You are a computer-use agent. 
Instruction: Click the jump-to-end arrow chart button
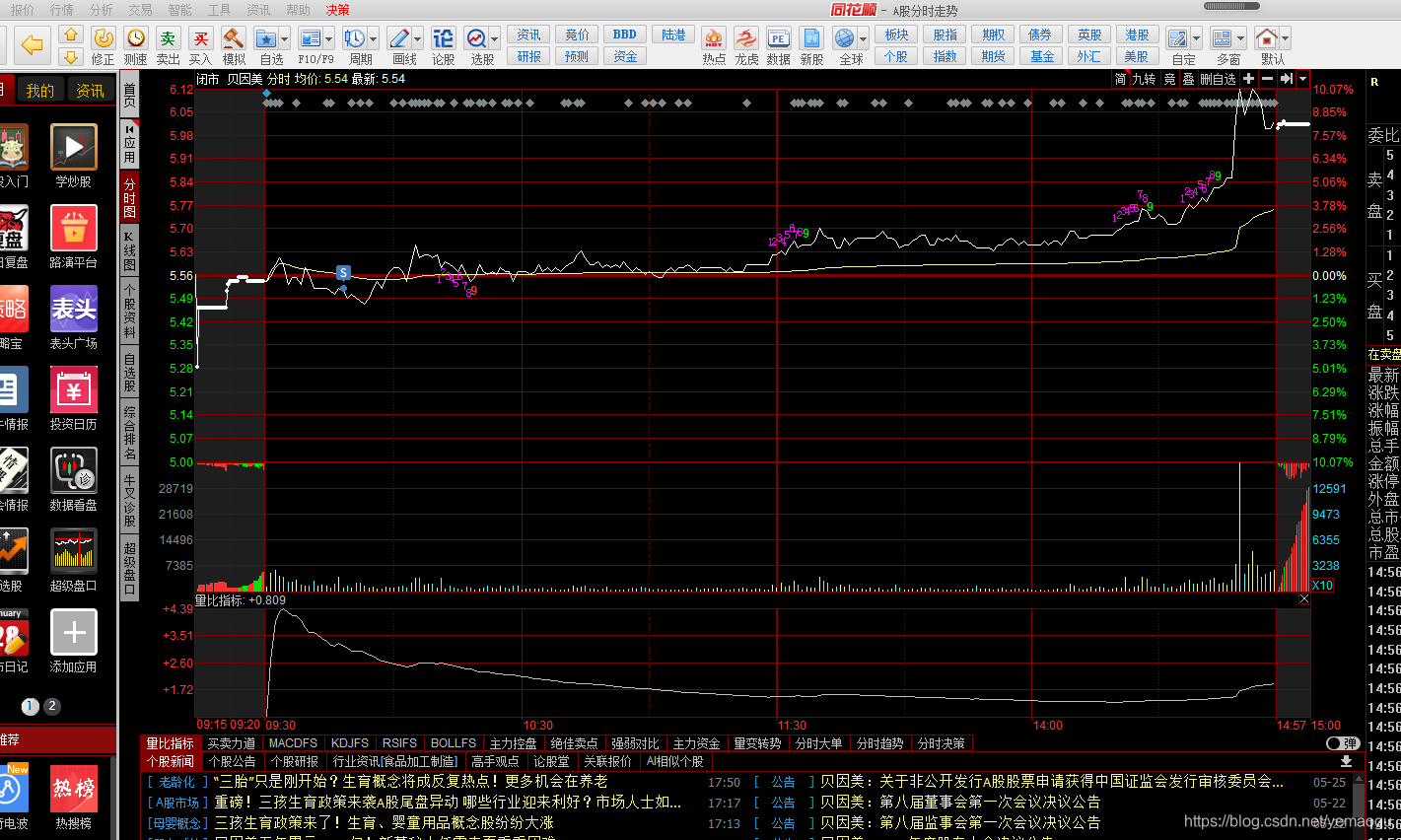pos(1287,79)
